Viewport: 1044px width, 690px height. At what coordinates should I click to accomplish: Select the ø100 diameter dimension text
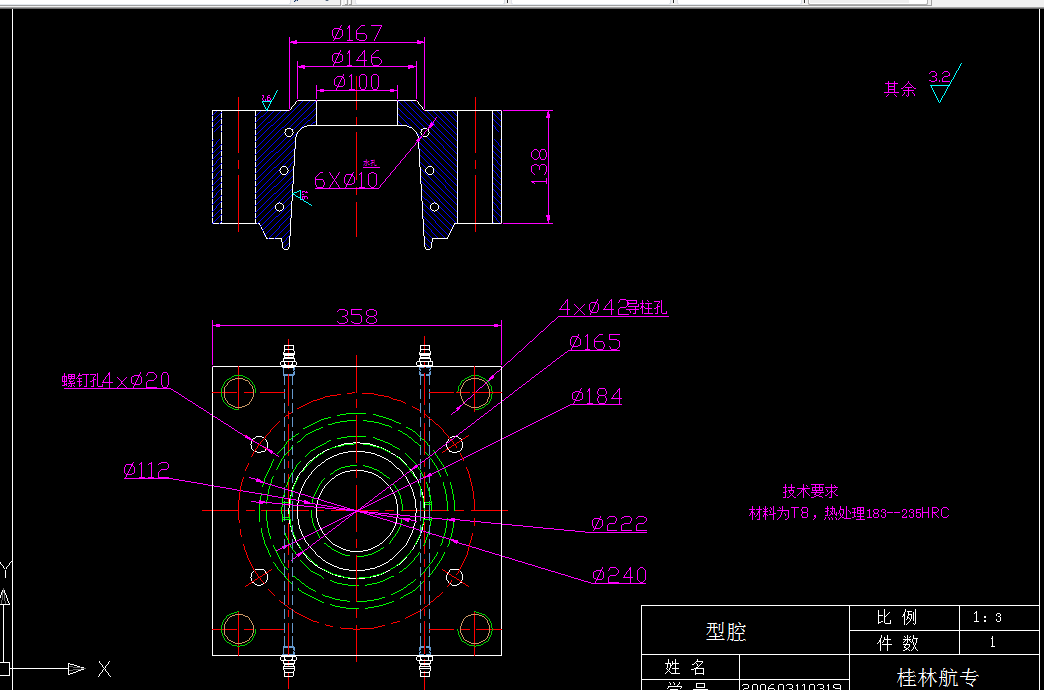(357, 82)
